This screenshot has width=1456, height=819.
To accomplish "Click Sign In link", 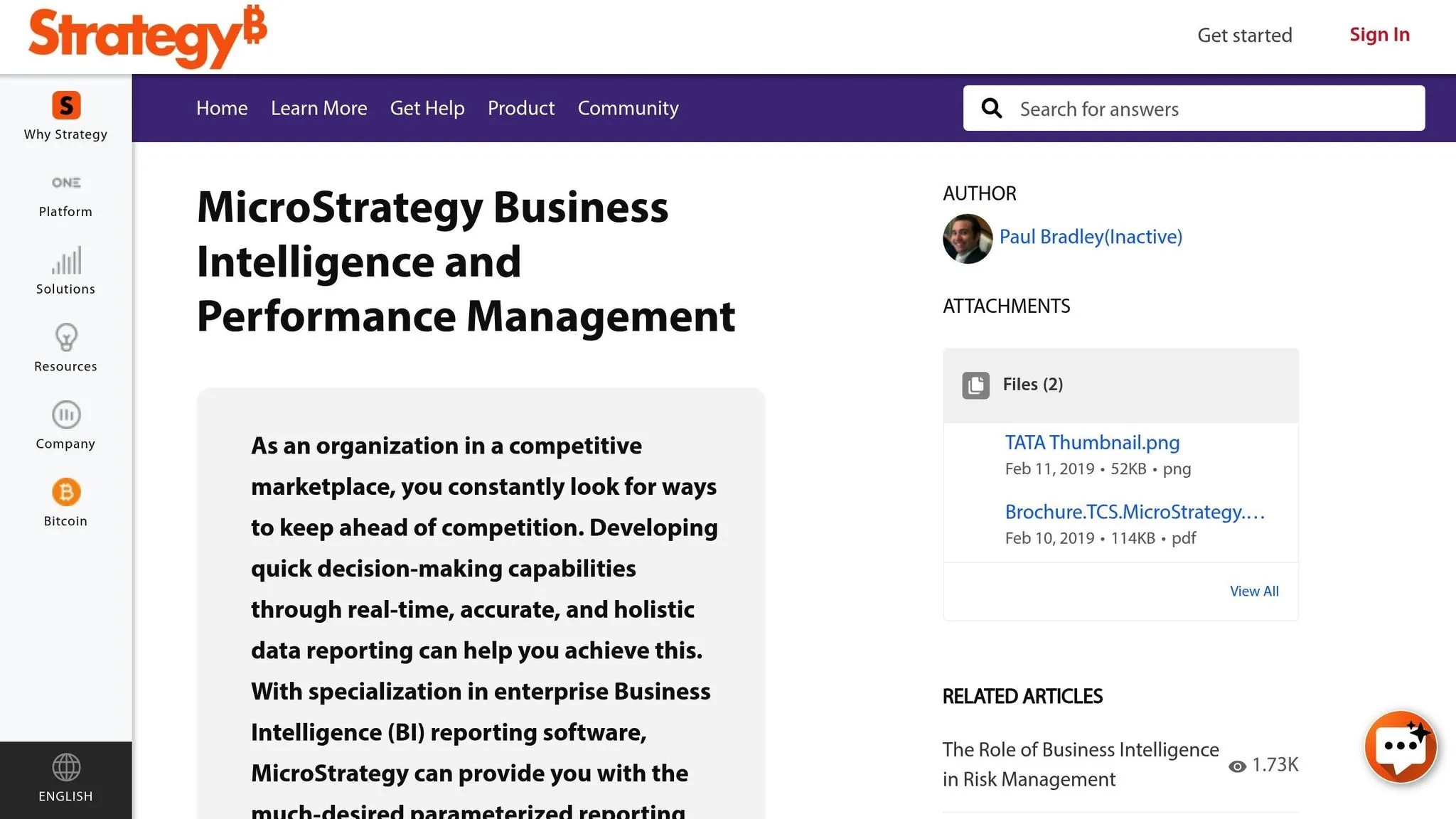I will click(1379, 34).
